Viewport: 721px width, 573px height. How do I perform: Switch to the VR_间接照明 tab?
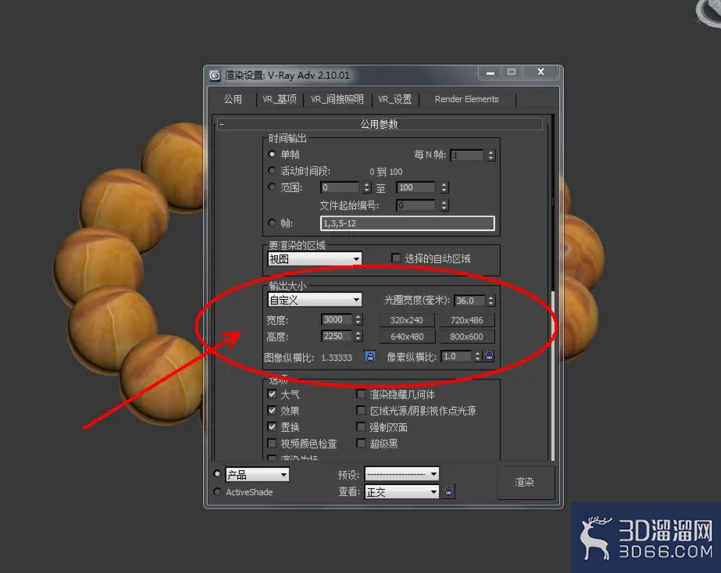click(x=337, y=99)
